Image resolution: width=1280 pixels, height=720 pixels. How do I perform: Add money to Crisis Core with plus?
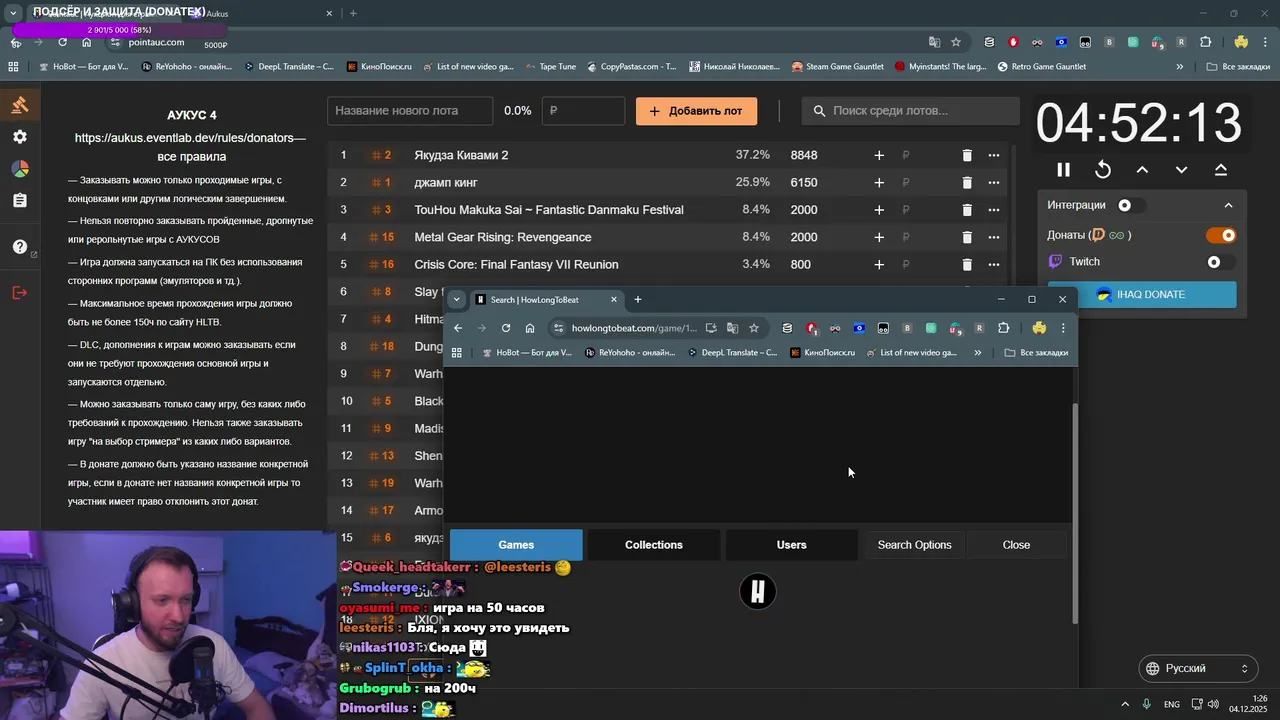(x=879, y=264)
